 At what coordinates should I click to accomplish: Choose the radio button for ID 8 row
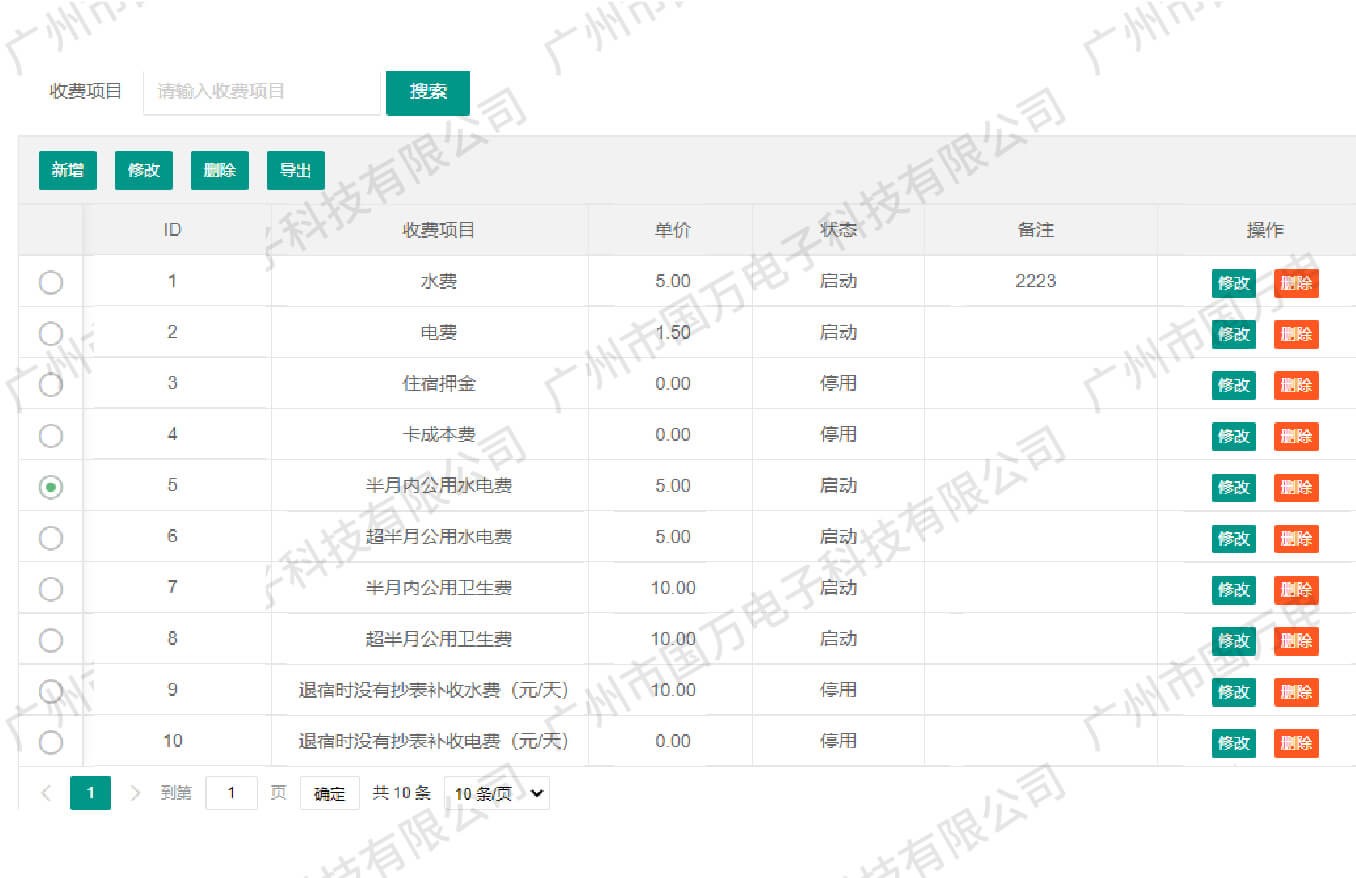(x=50, y=640)
